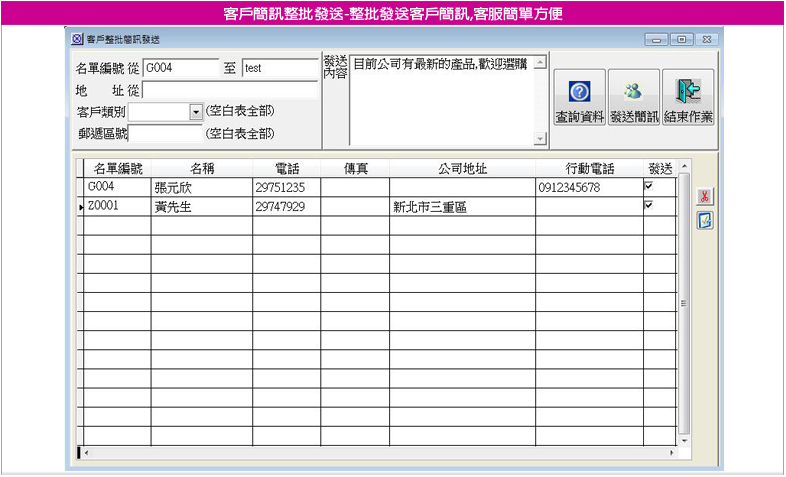
Task: Uncheck 發送 checkbox for 張元欣
Action: pyautogui.click(x=649, y=186)
